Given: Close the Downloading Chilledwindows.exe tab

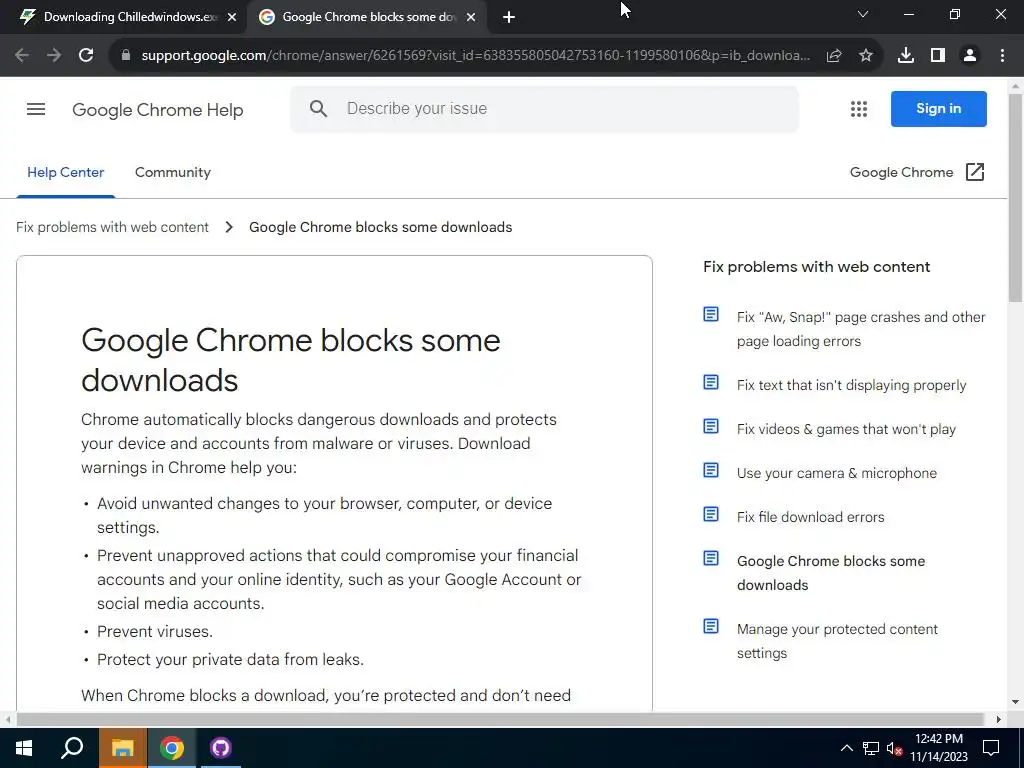Looking at the screenshot, I should pyautogui.click(x=232, y=17).
